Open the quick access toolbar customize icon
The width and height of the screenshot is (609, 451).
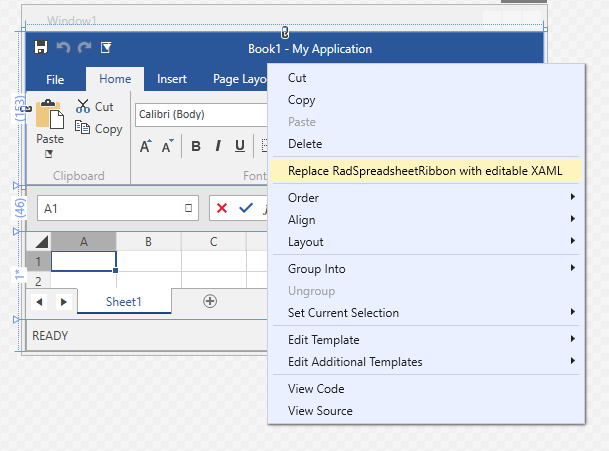(x=106, y=47)
